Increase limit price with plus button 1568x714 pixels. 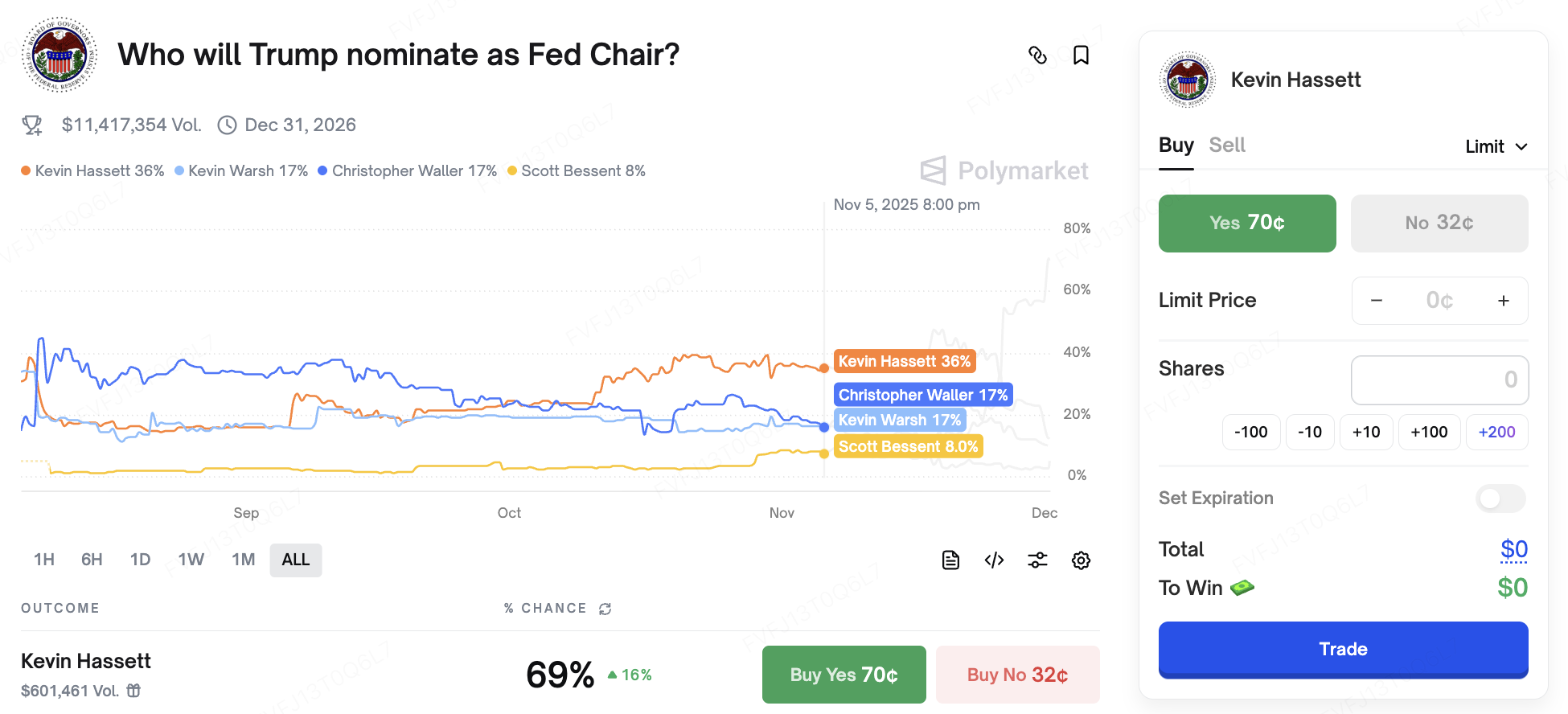1504,301
